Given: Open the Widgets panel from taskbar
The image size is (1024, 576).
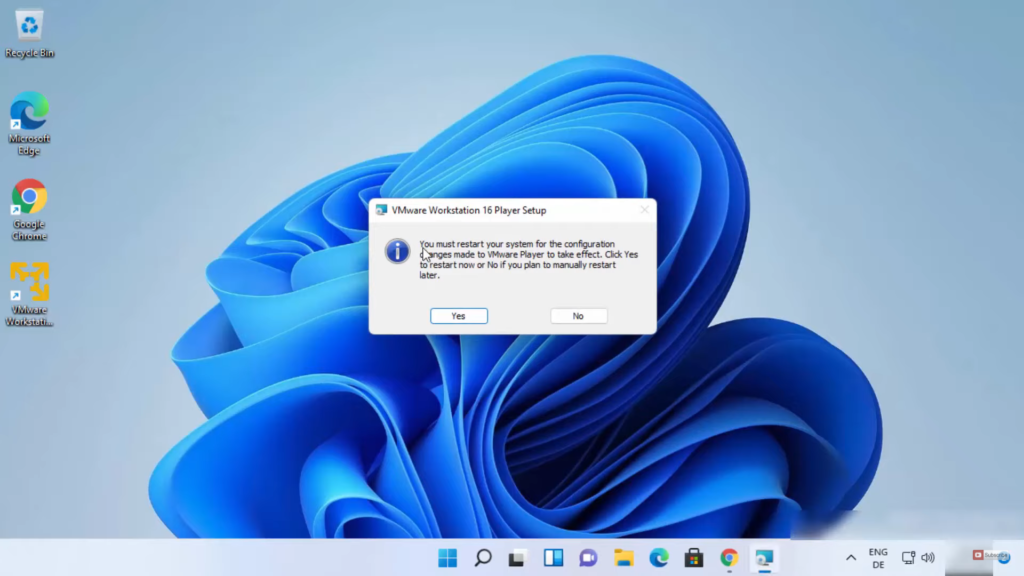Looking at the screenshot, I should click(553, 558).
